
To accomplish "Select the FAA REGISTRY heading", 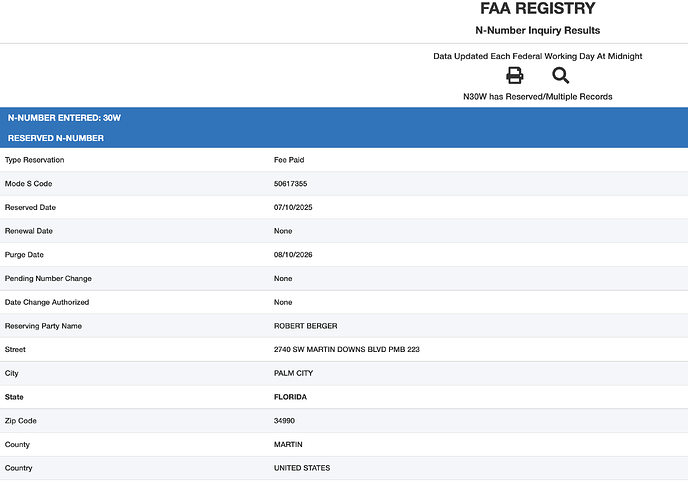I will click(538, 8).
